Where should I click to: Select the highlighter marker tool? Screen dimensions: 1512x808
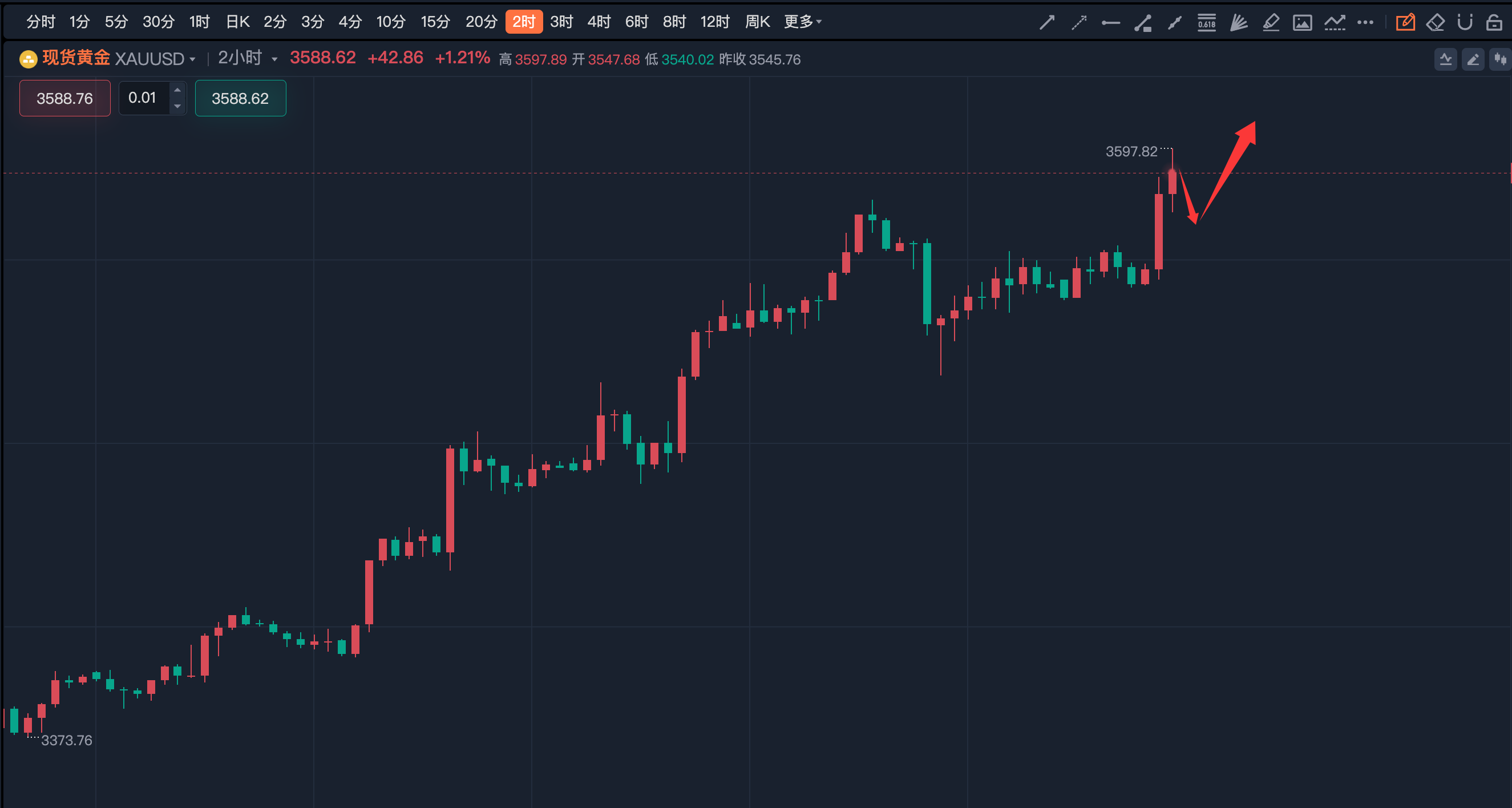[1271, 22]
